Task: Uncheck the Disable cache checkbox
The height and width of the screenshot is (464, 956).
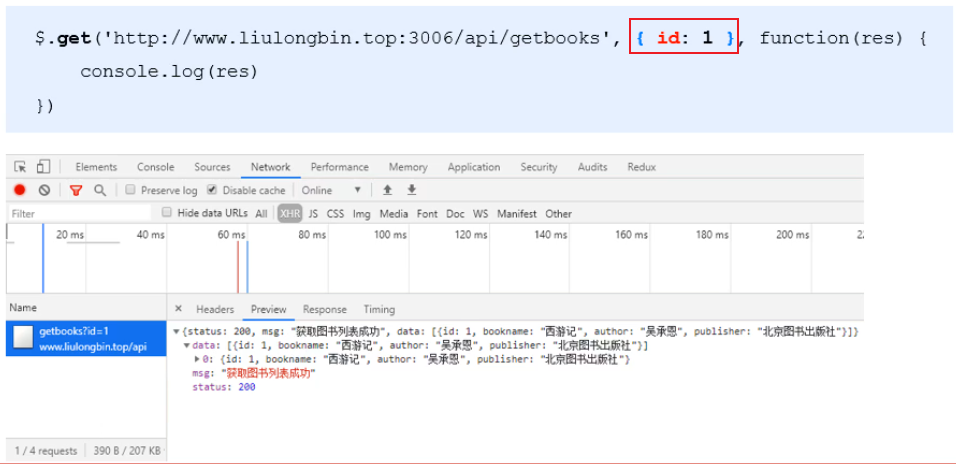Action: point(212,190)
